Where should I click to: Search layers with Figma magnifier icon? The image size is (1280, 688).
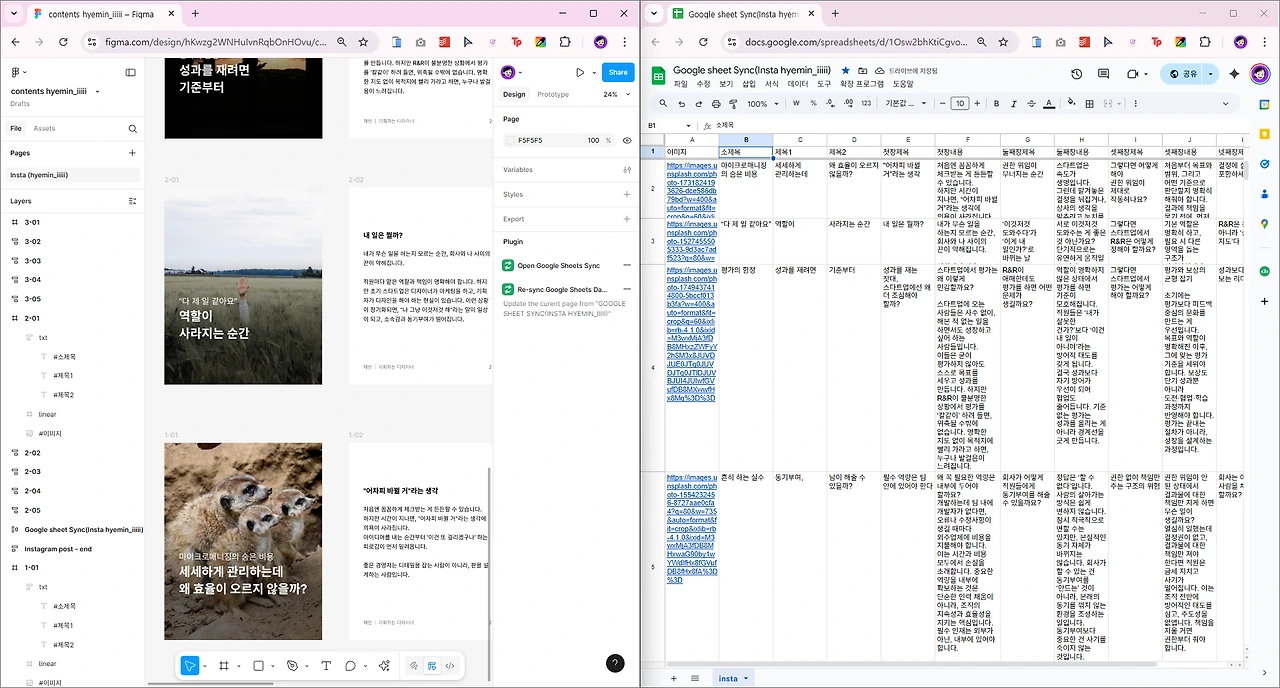pyautogui.click(x=132, y=129)
